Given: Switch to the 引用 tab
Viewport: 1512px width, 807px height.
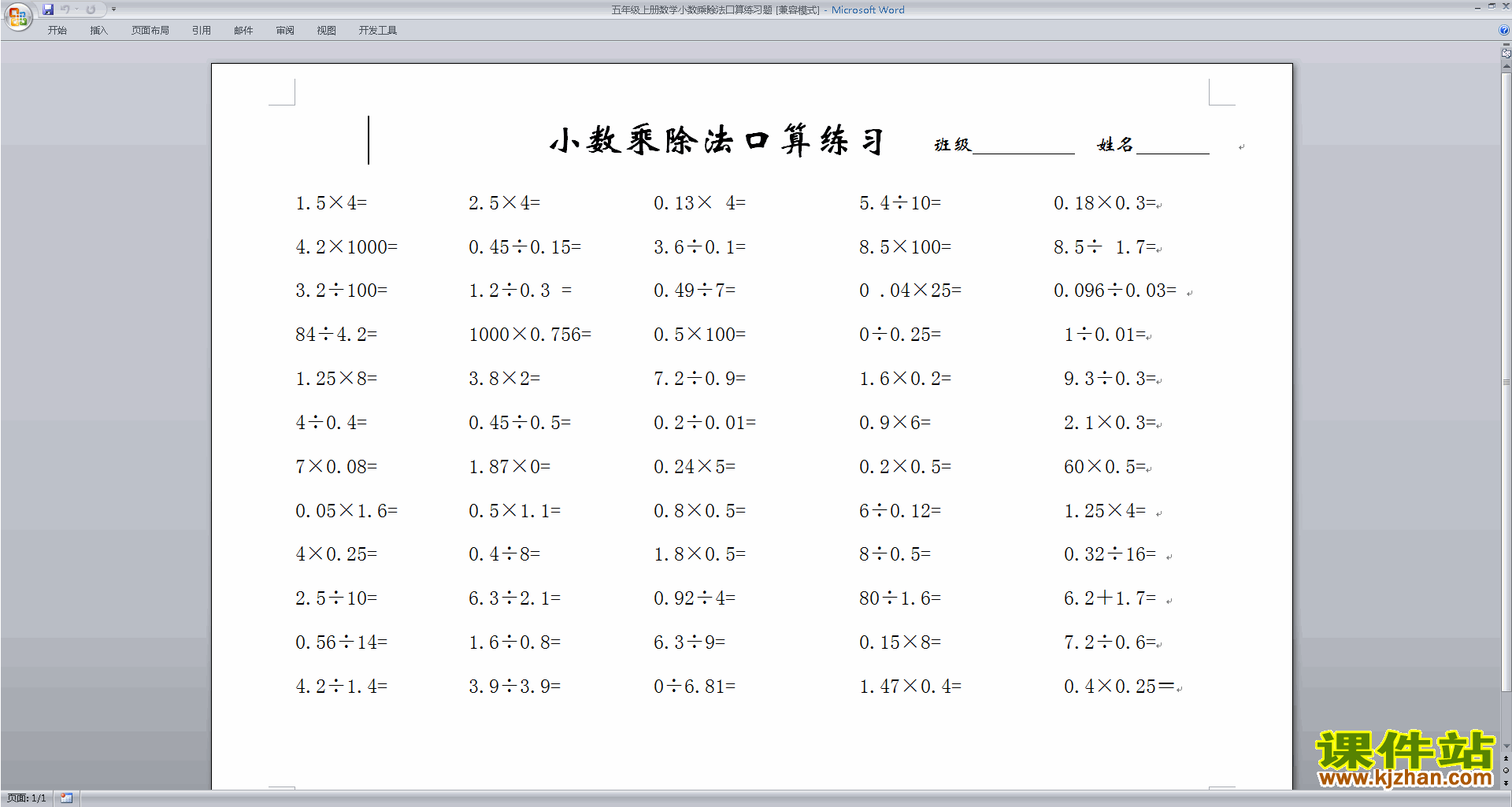Looking at the screenshot, I should pos(202,31).
